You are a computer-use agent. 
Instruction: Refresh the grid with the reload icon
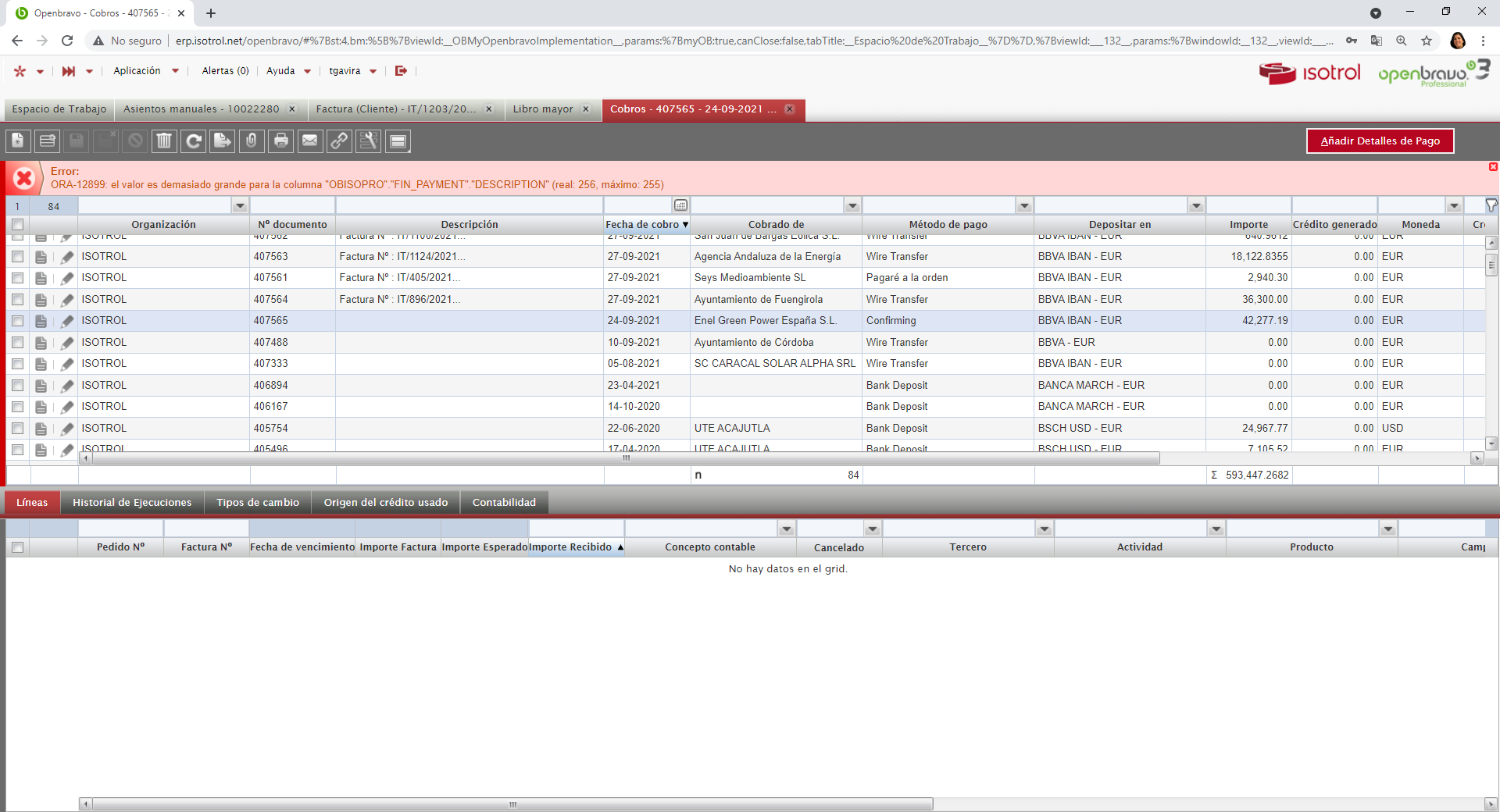[x=193, y=141]
